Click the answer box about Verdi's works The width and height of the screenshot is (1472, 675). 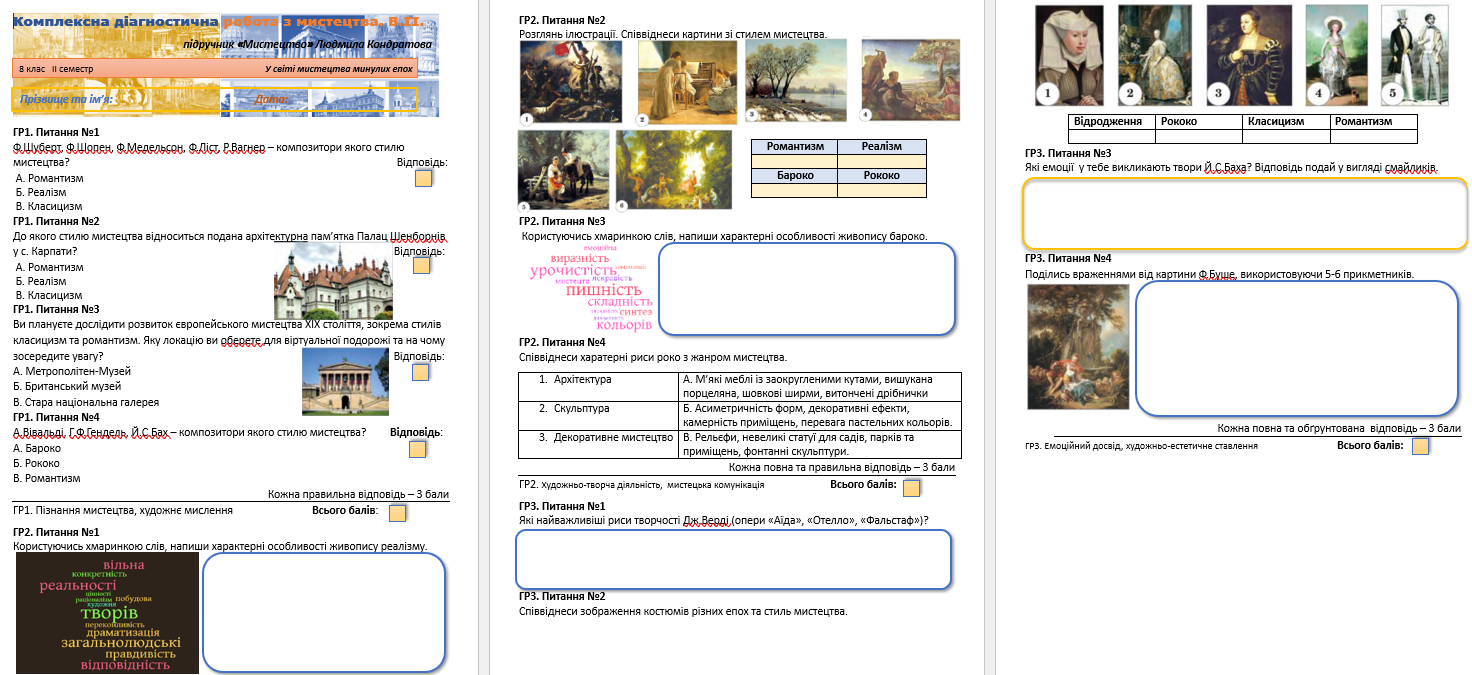pyautogui.click(x=733, y=559)
